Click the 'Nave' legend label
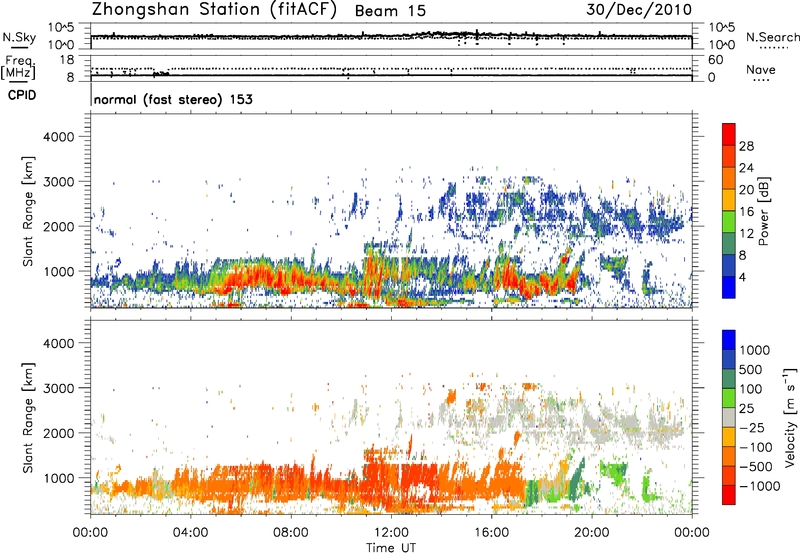 [761, 69]
